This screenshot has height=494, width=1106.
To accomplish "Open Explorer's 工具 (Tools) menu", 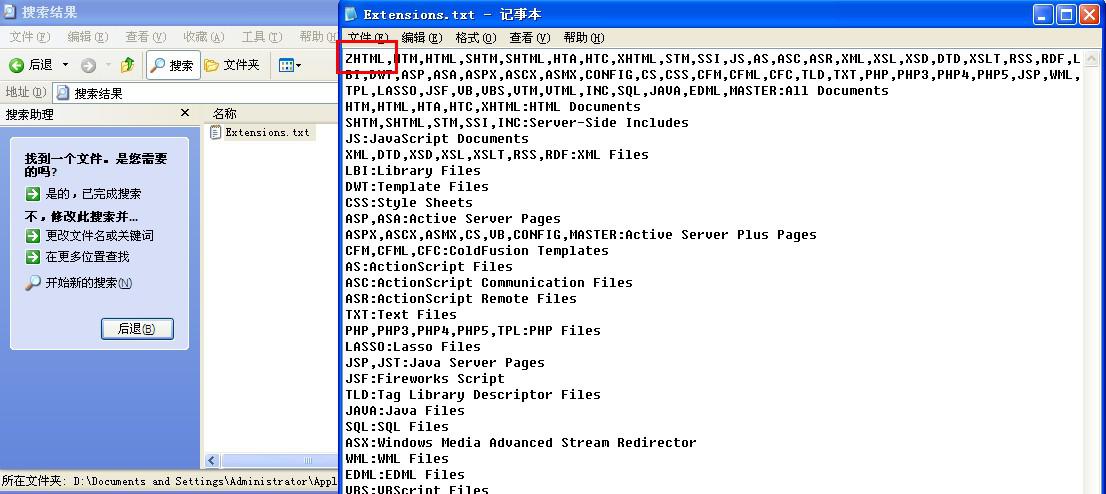I will [x=260, y=37].
